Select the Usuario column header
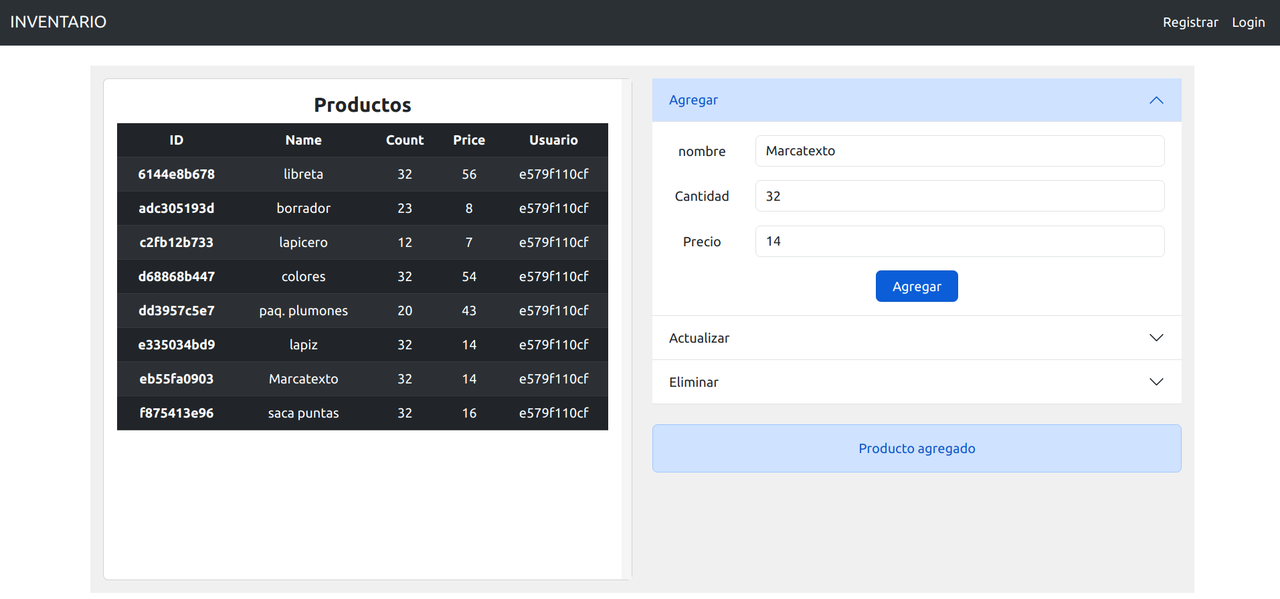The height and width of the screenshot is (599, 1280). (x=553, y=140)
